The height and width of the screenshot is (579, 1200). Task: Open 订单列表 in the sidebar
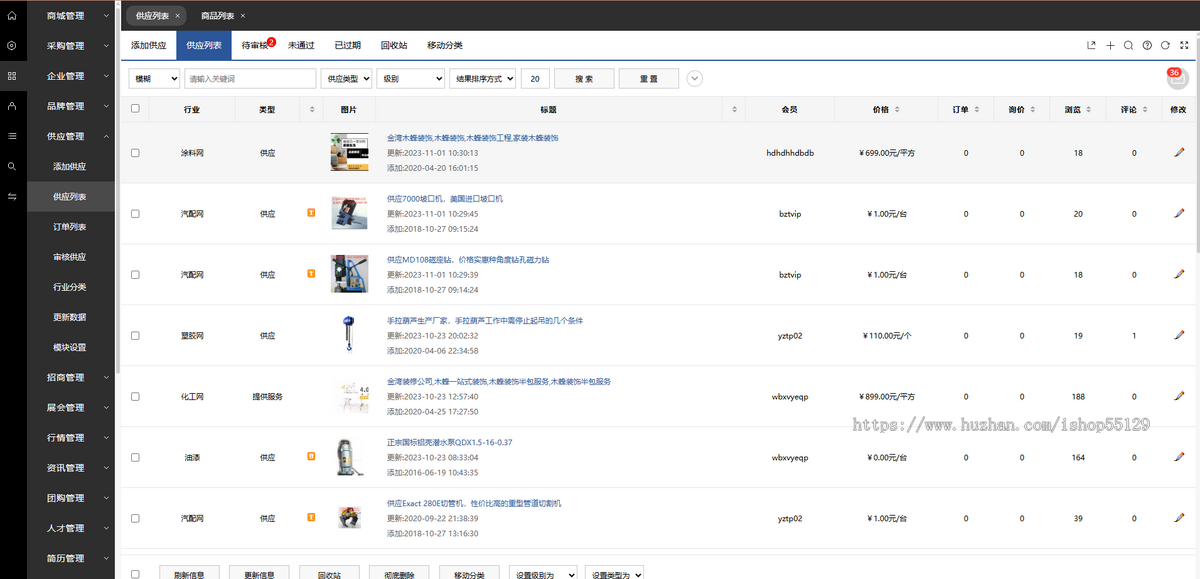coord(70,227)
